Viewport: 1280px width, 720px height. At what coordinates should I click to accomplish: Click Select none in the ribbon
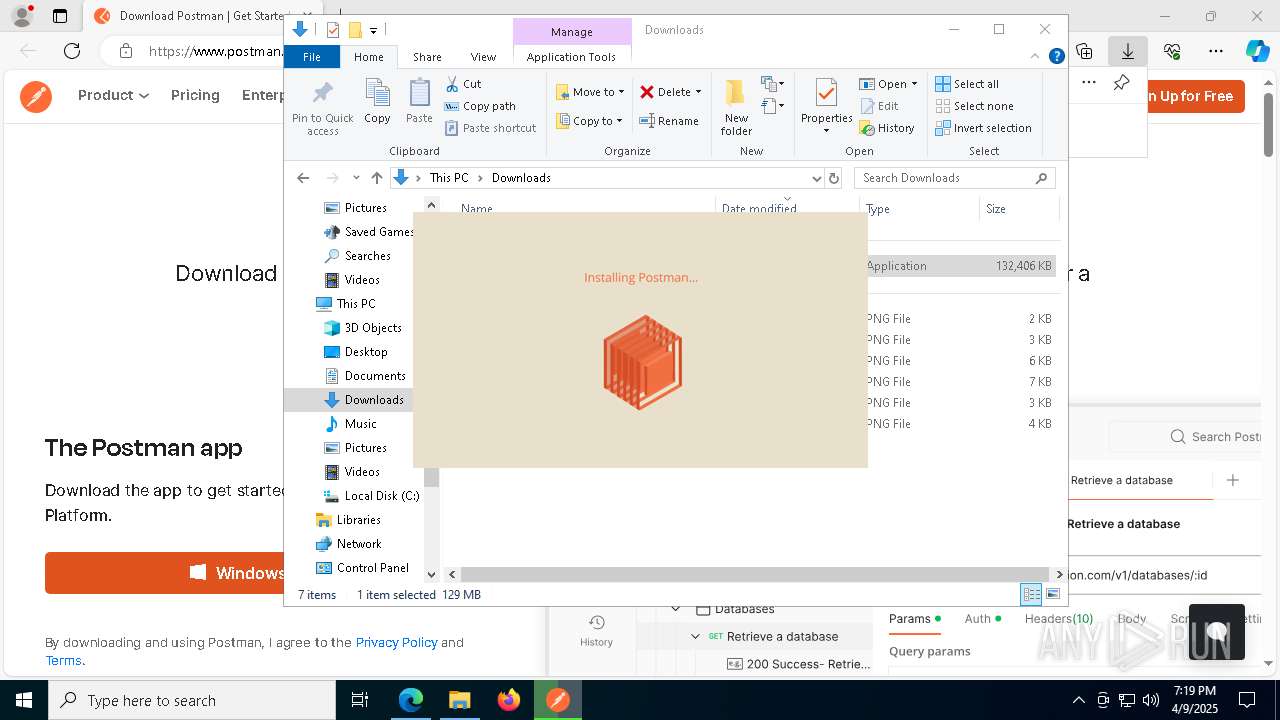coord(974,106)
